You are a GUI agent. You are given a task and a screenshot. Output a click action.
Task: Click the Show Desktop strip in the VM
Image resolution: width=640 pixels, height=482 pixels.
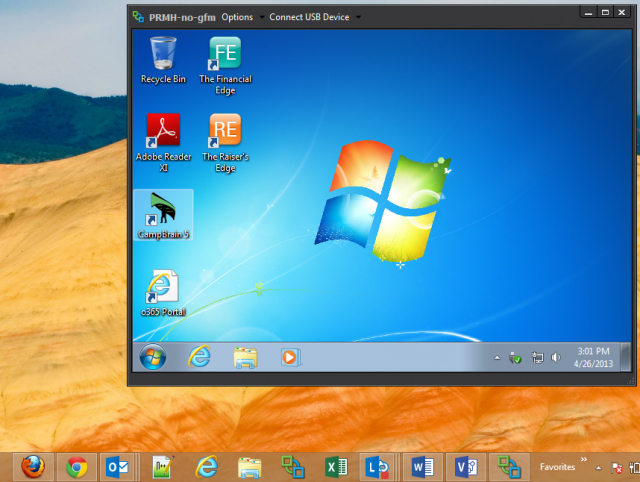tap(626, 357)
